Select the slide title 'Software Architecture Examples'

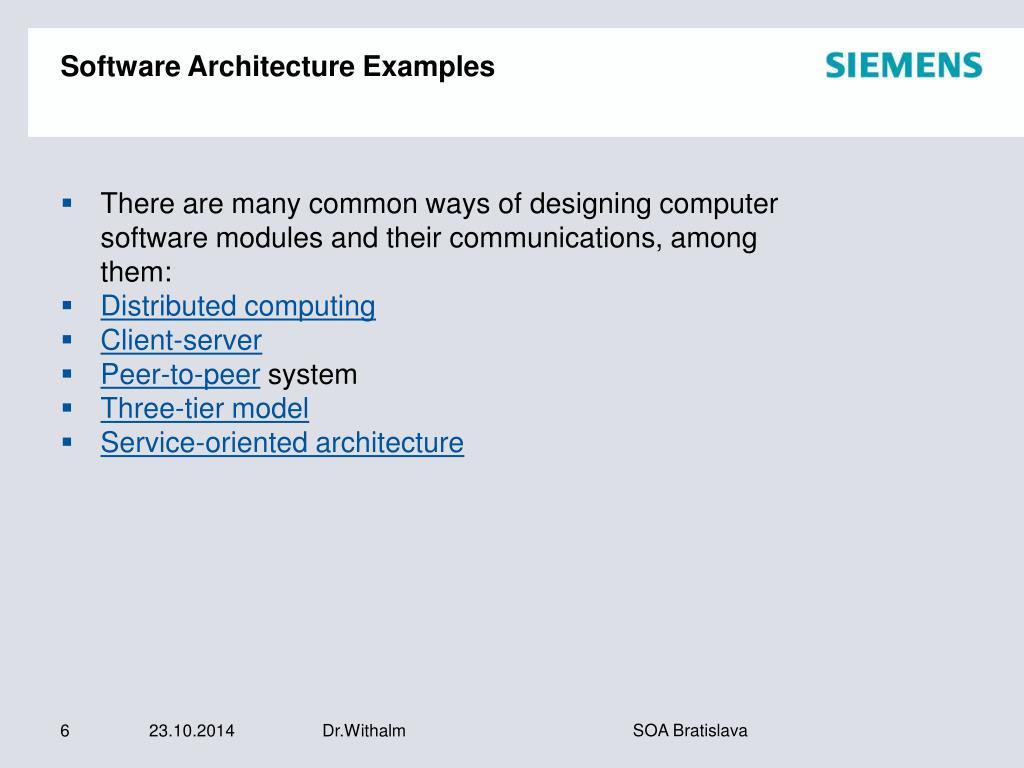(x=277, y=67)
